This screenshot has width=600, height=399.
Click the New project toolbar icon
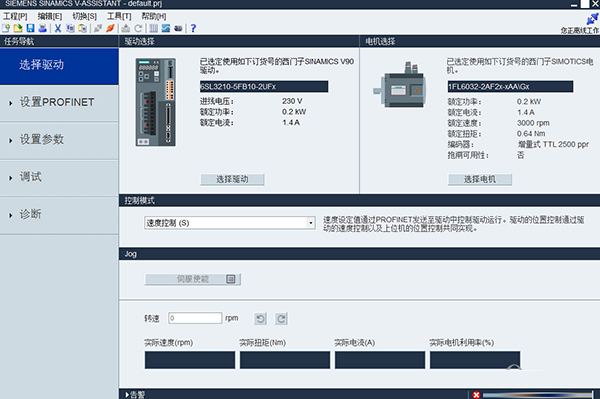6,28
